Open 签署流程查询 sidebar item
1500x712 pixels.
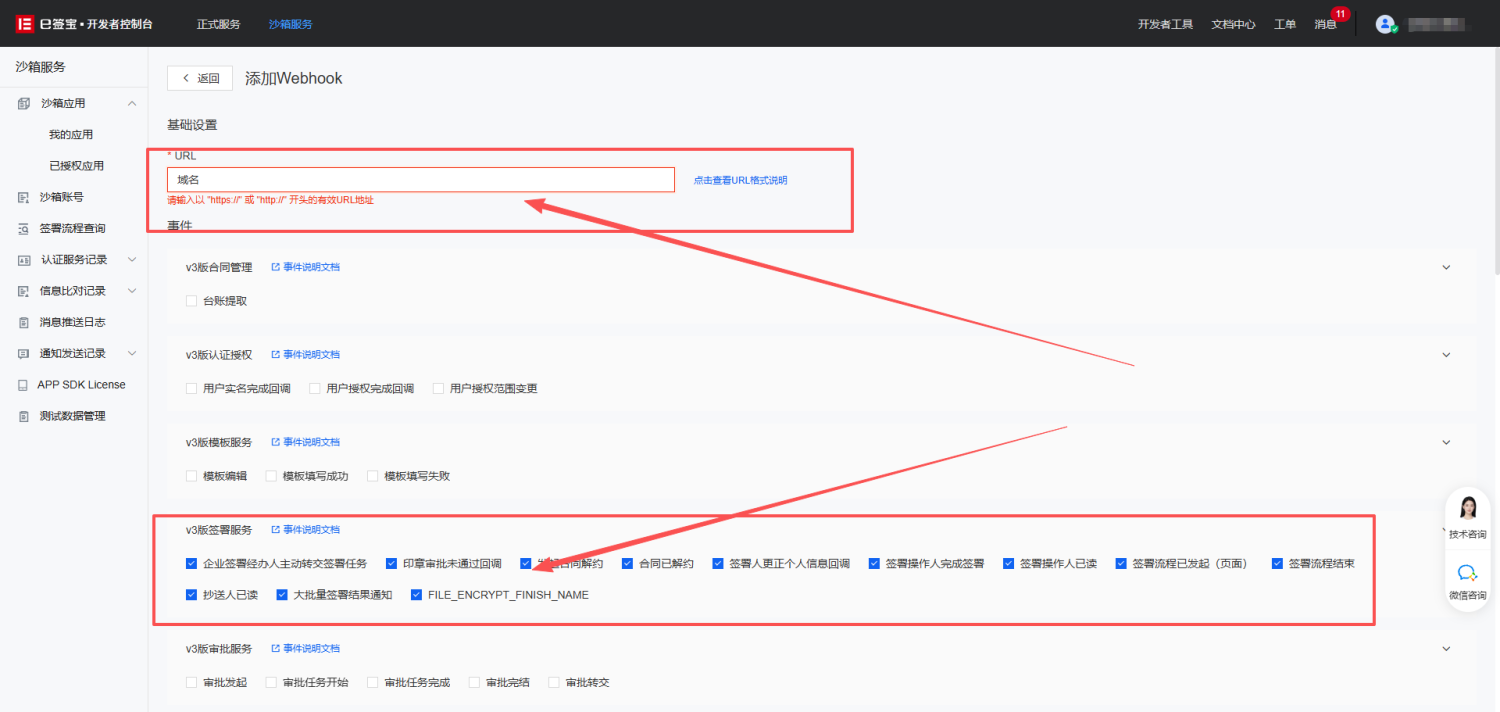pos(72,229)
